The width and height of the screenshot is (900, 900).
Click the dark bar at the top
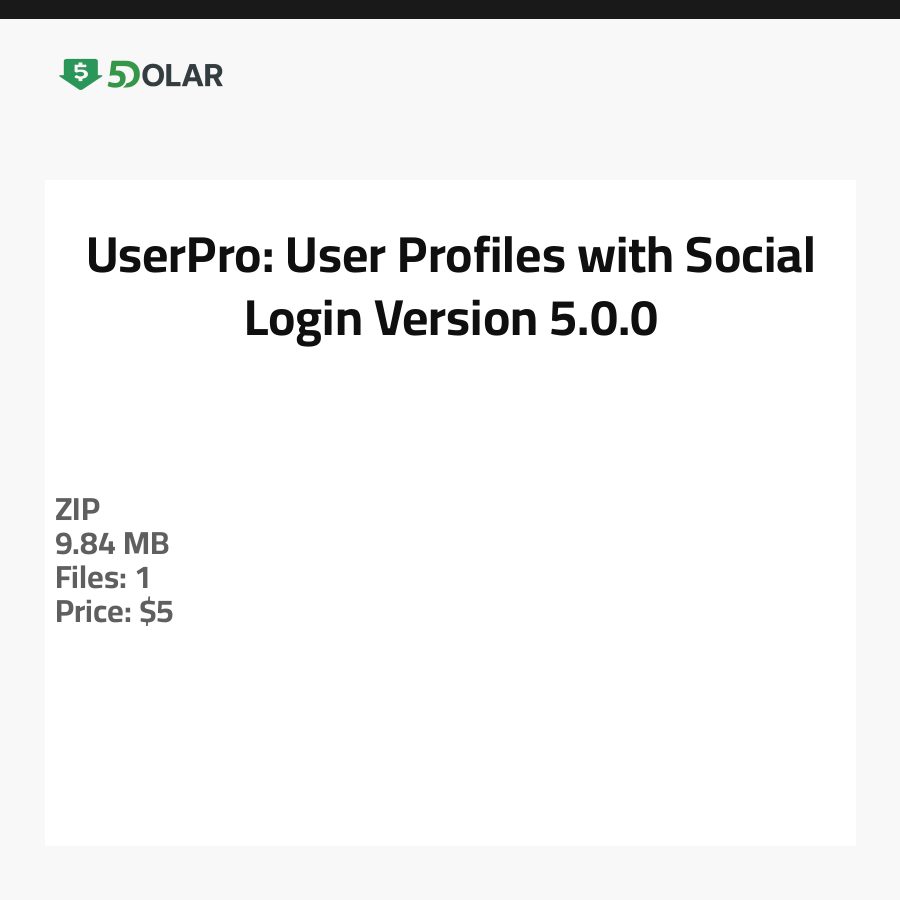point(450,9)
